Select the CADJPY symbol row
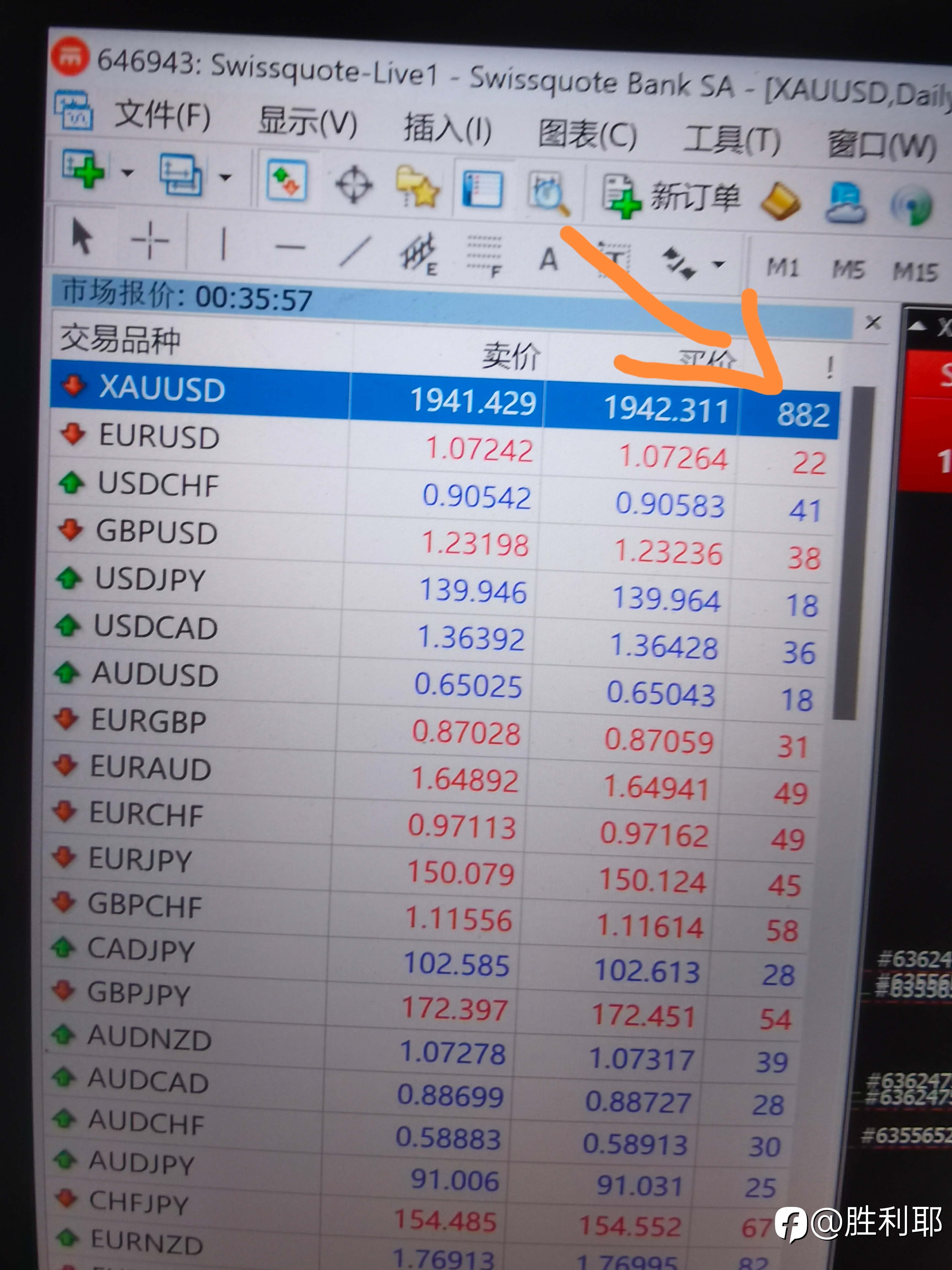Image resolution: width=952 pixels, height=1270 pixels. point(423,962)
